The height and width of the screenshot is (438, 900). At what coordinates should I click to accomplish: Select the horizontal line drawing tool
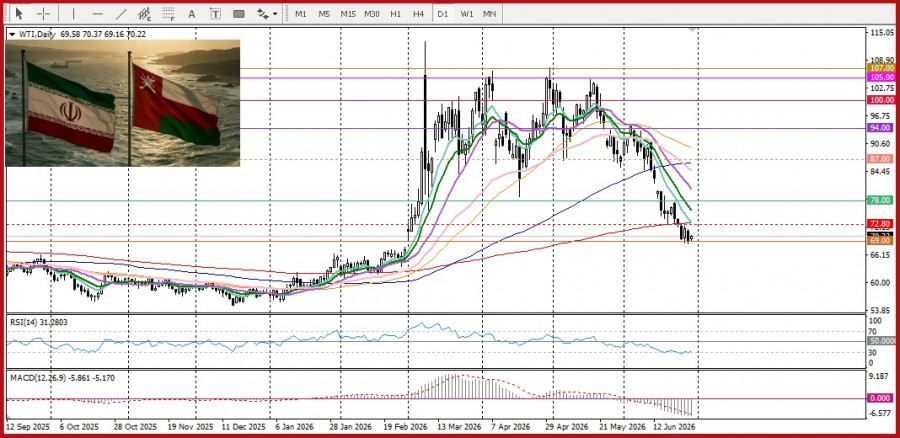[x=98, y=14]
